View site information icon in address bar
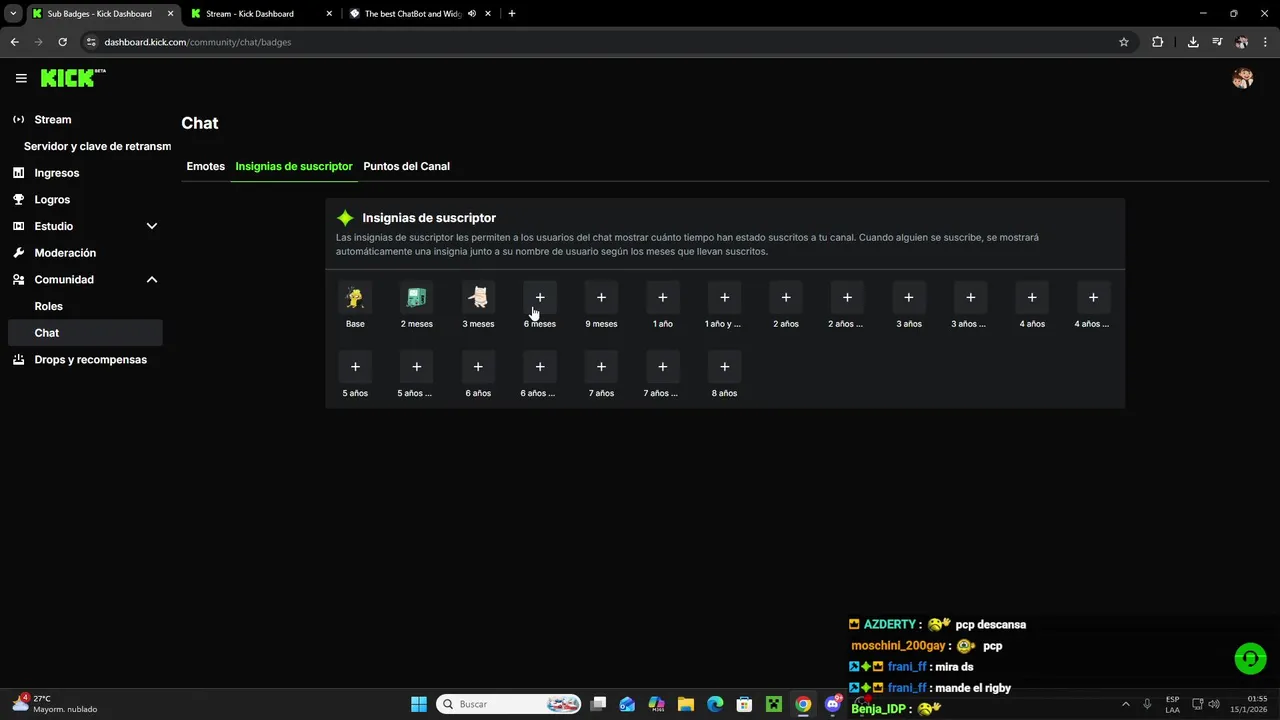This screenshot has height=720, width=1280. [90, 42]
